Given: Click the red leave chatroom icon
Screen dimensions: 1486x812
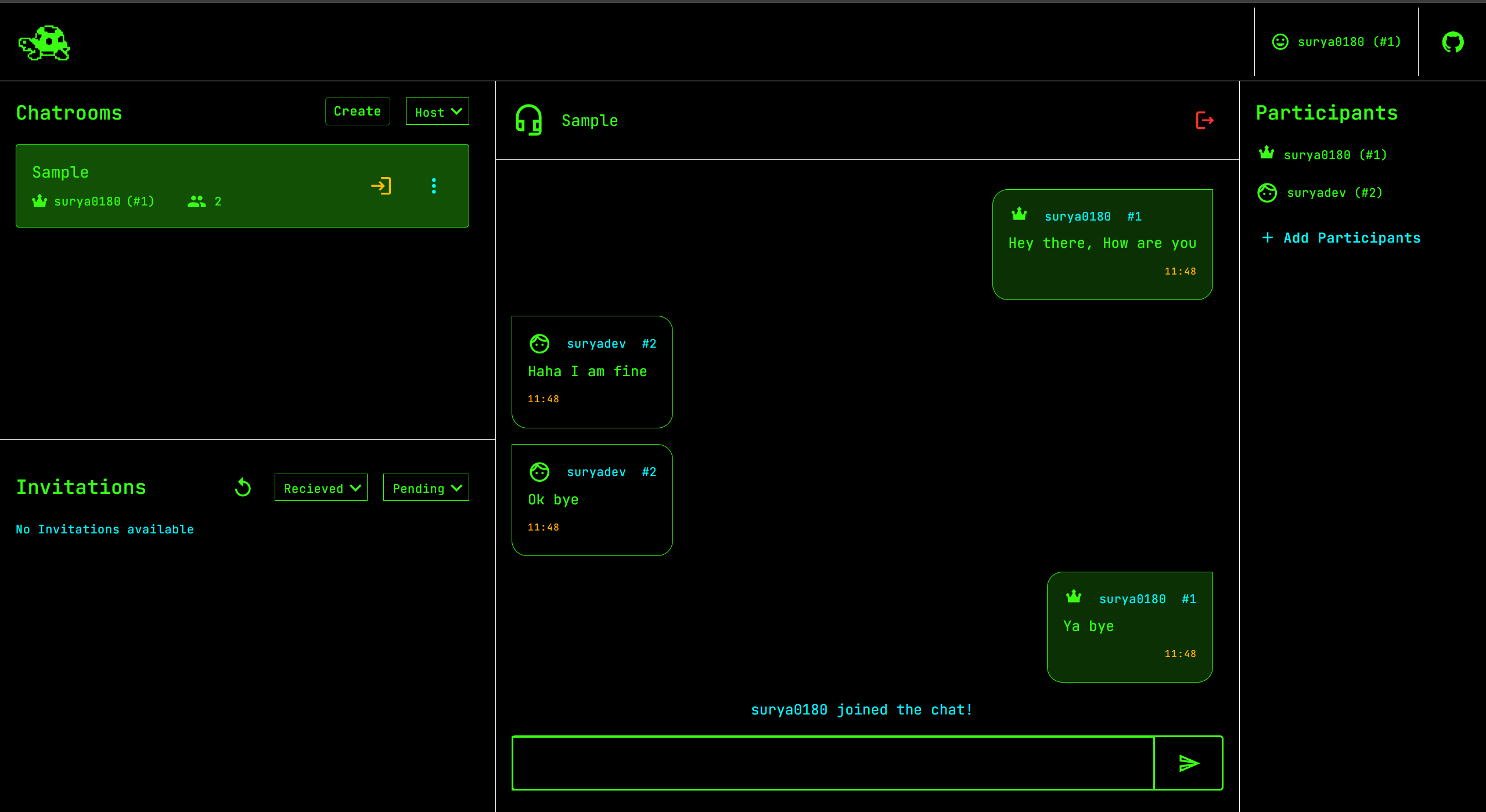Looking at the screenshot, I should tap(1204, 120).
